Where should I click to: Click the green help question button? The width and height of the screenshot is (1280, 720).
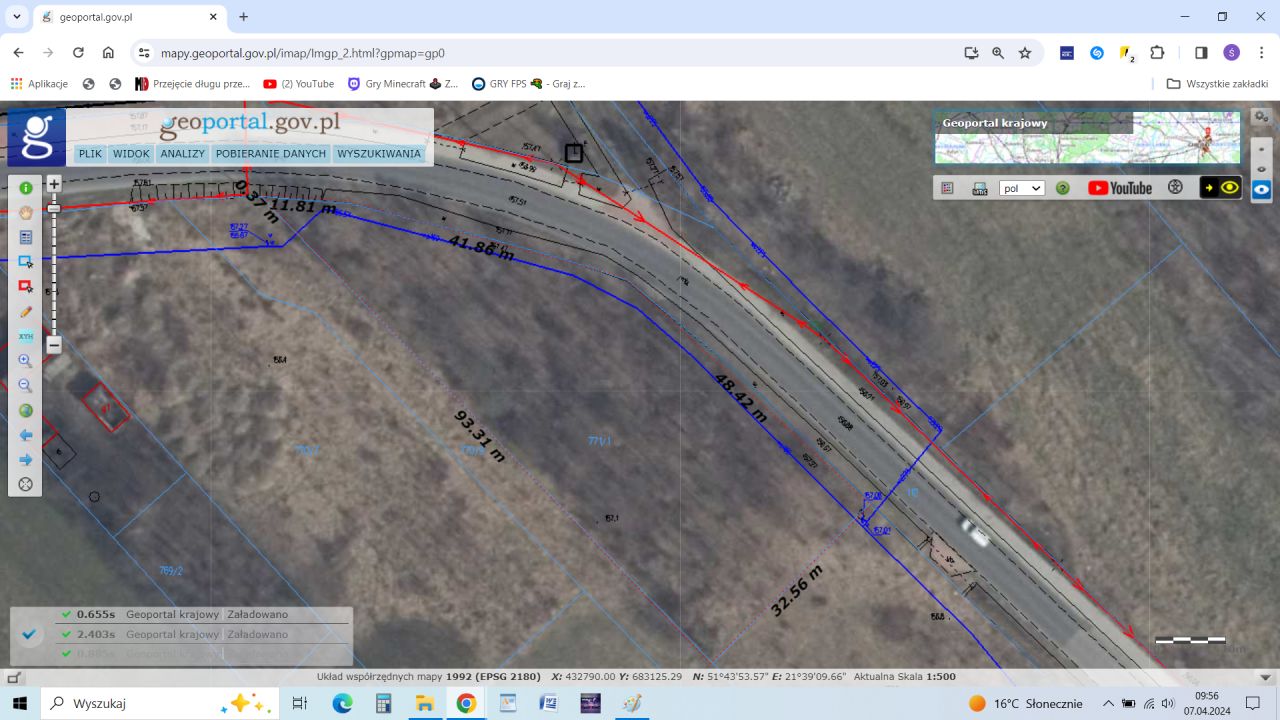pyautogui.click(x=1063, y=188)
